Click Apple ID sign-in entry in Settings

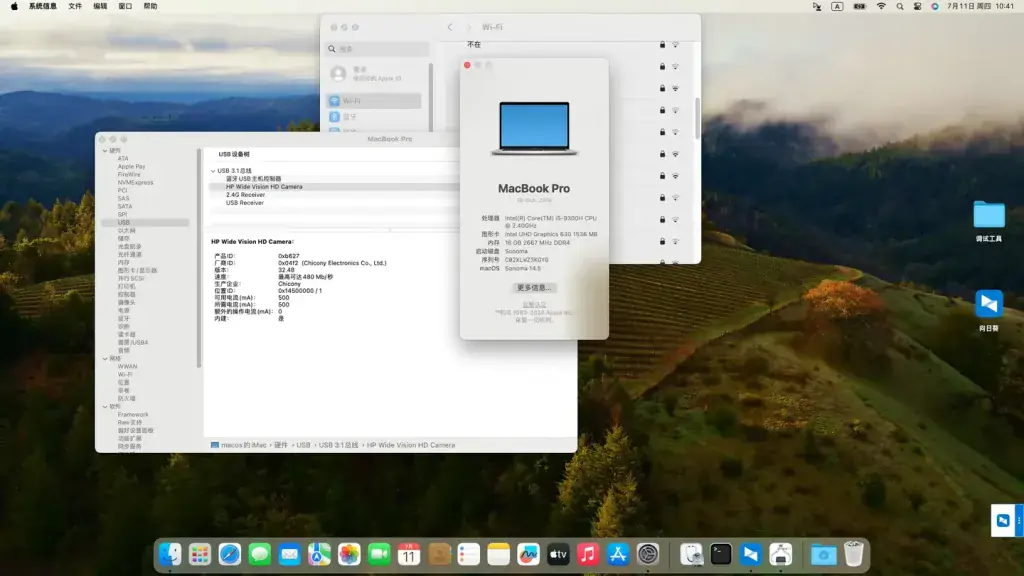coord(376,73)
